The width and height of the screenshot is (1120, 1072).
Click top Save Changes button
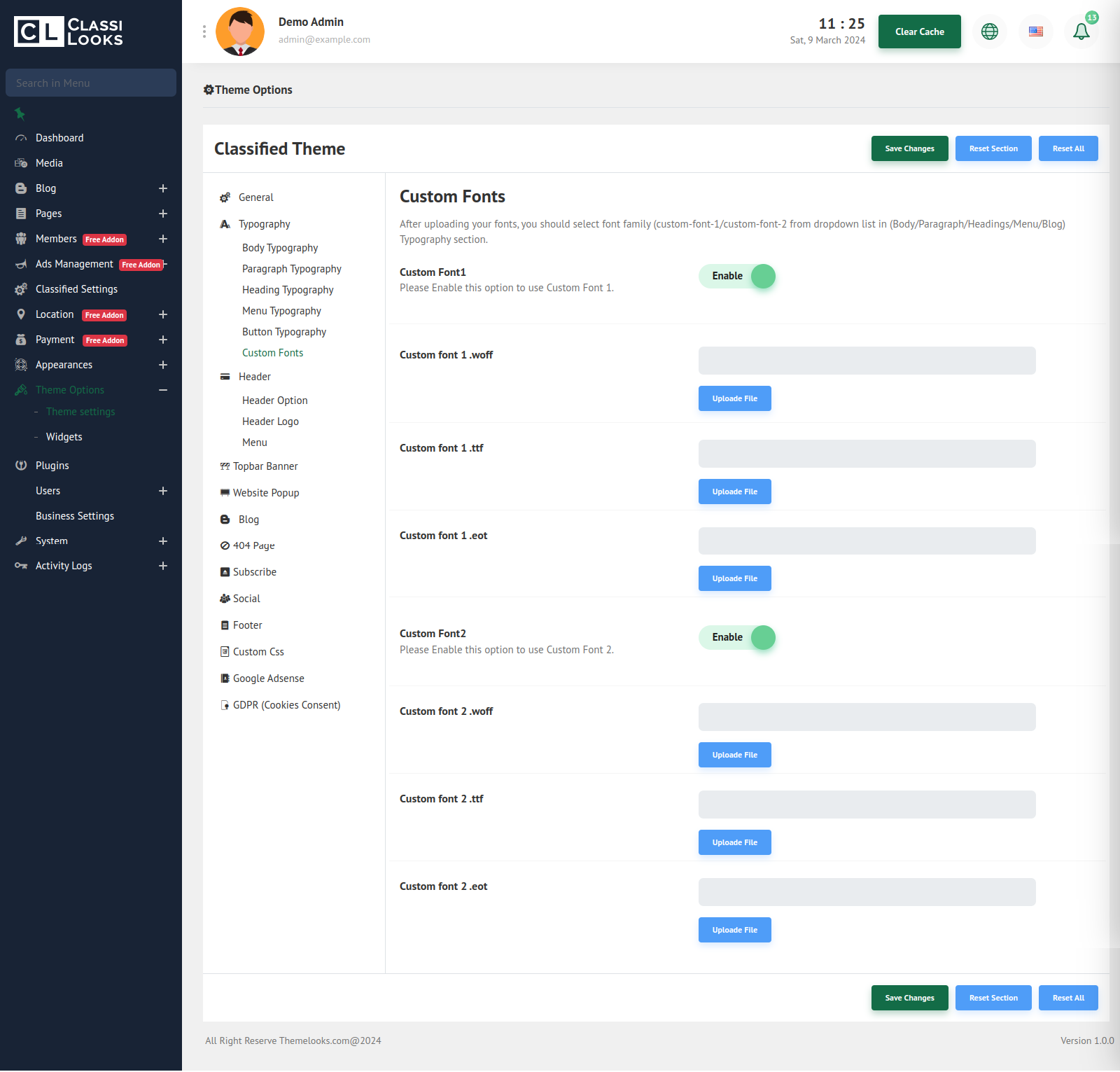click(x=909, y=148)
